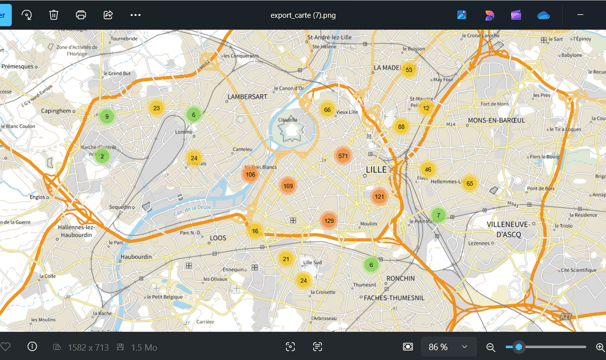Open the OneDrive cloud icon

point(543,15)
